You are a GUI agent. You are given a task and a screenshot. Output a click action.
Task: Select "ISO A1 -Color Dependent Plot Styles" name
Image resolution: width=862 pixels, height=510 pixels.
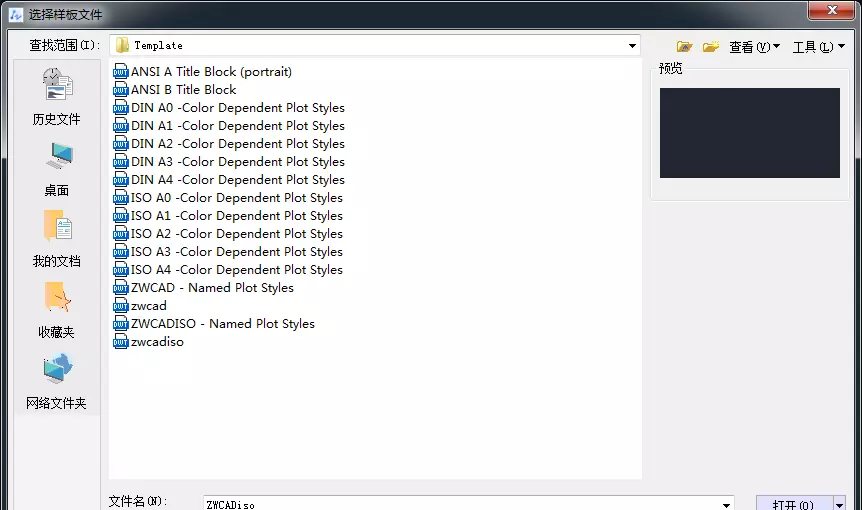237,216
